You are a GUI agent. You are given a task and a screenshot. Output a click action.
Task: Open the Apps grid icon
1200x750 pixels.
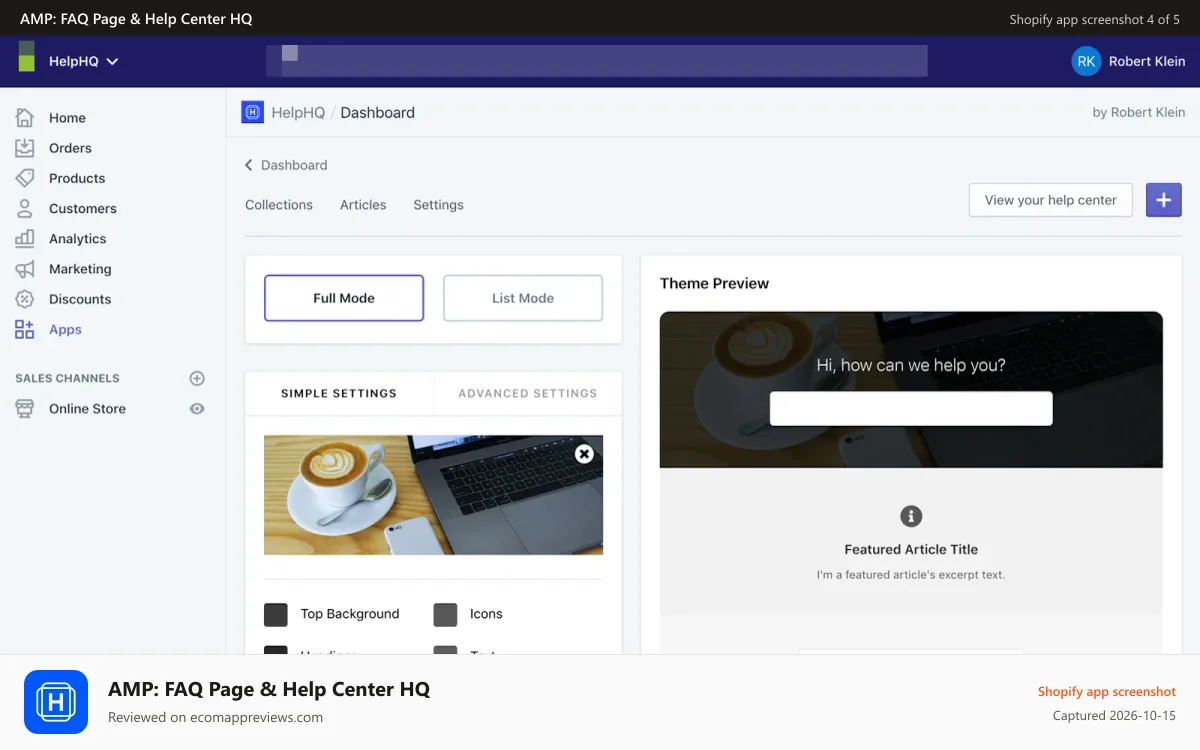click(25, 329)
